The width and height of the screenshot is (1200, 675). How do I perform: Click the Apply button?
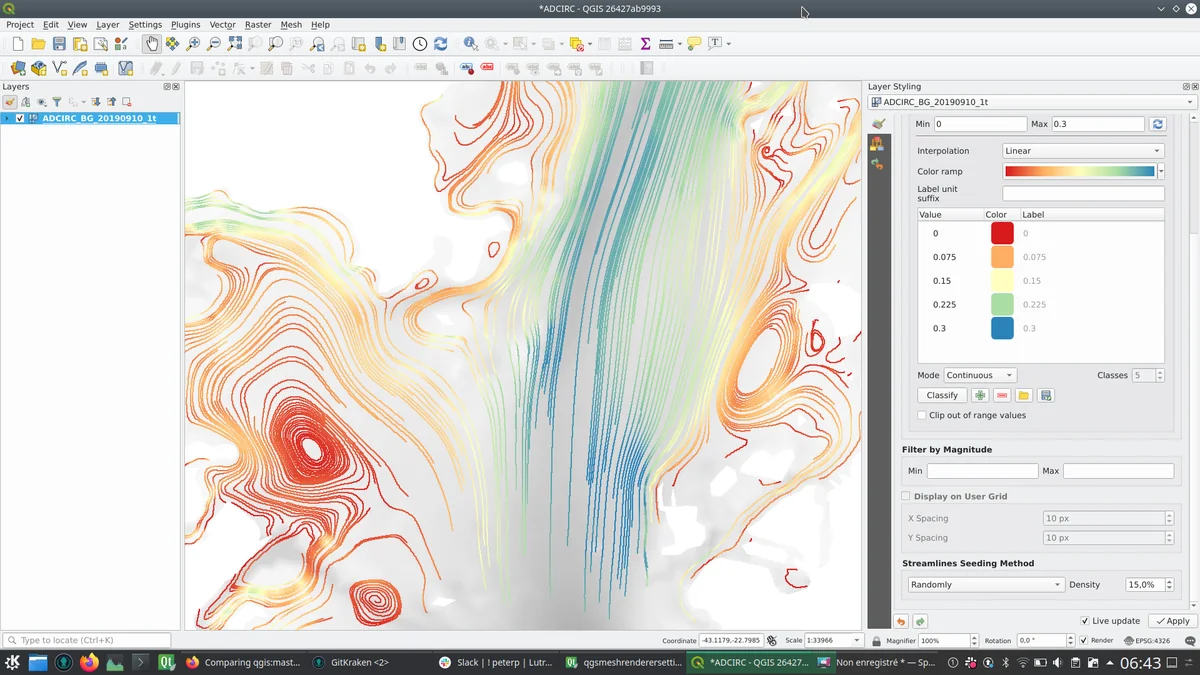[x=1172, y=621]
